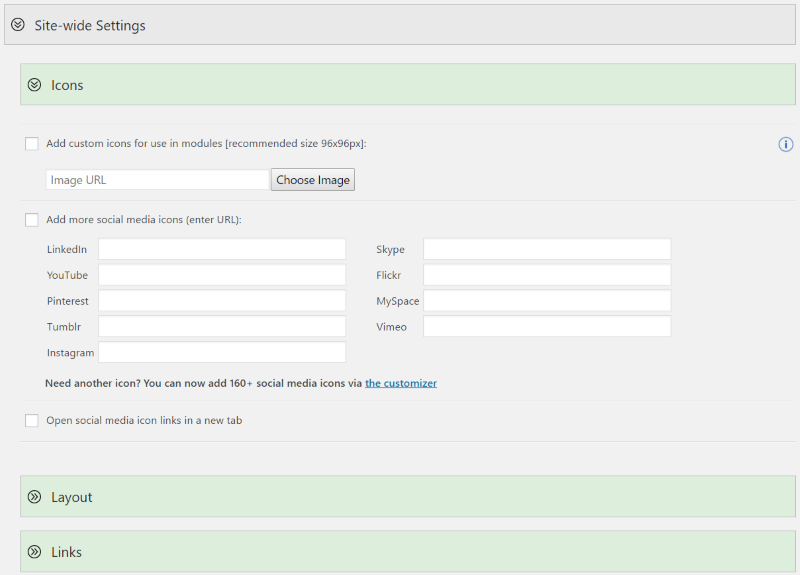The image size is (800, 575).
Task: Open the Layout section header
Action: [408, 496]
